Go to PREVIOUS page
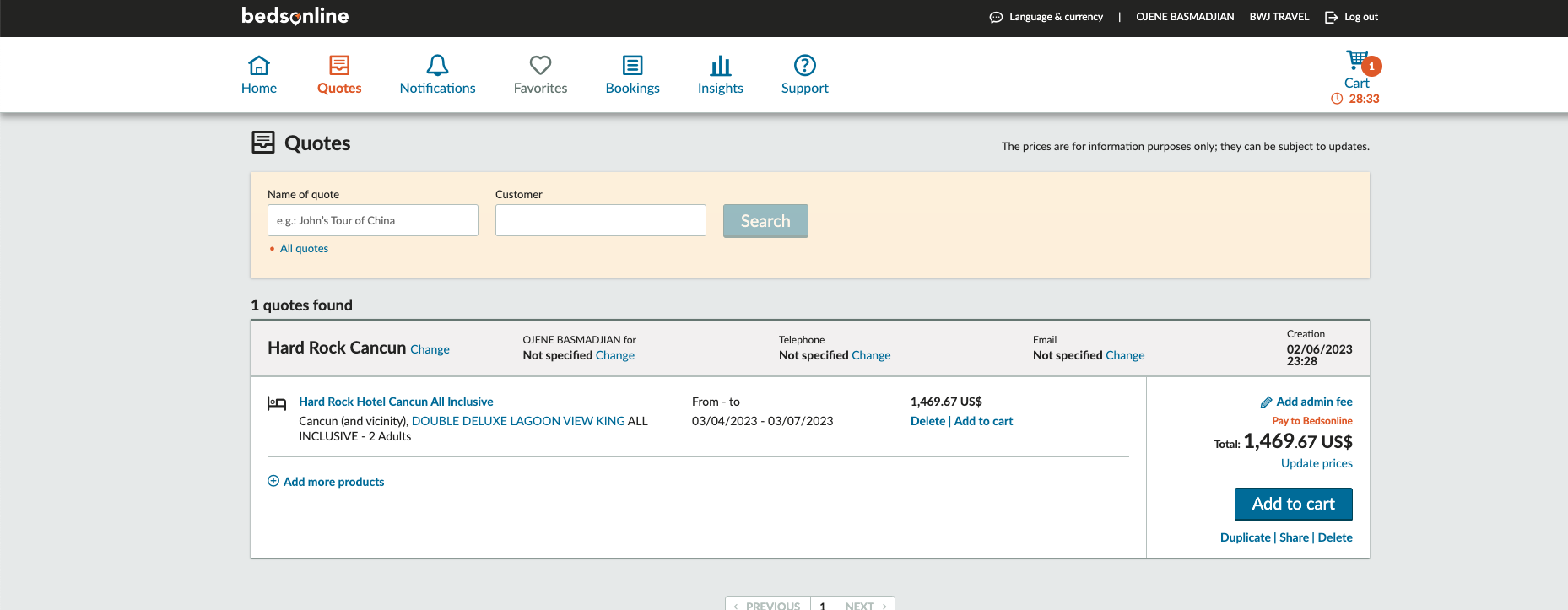Screen dimensions: 1568x610 [768, 604]
